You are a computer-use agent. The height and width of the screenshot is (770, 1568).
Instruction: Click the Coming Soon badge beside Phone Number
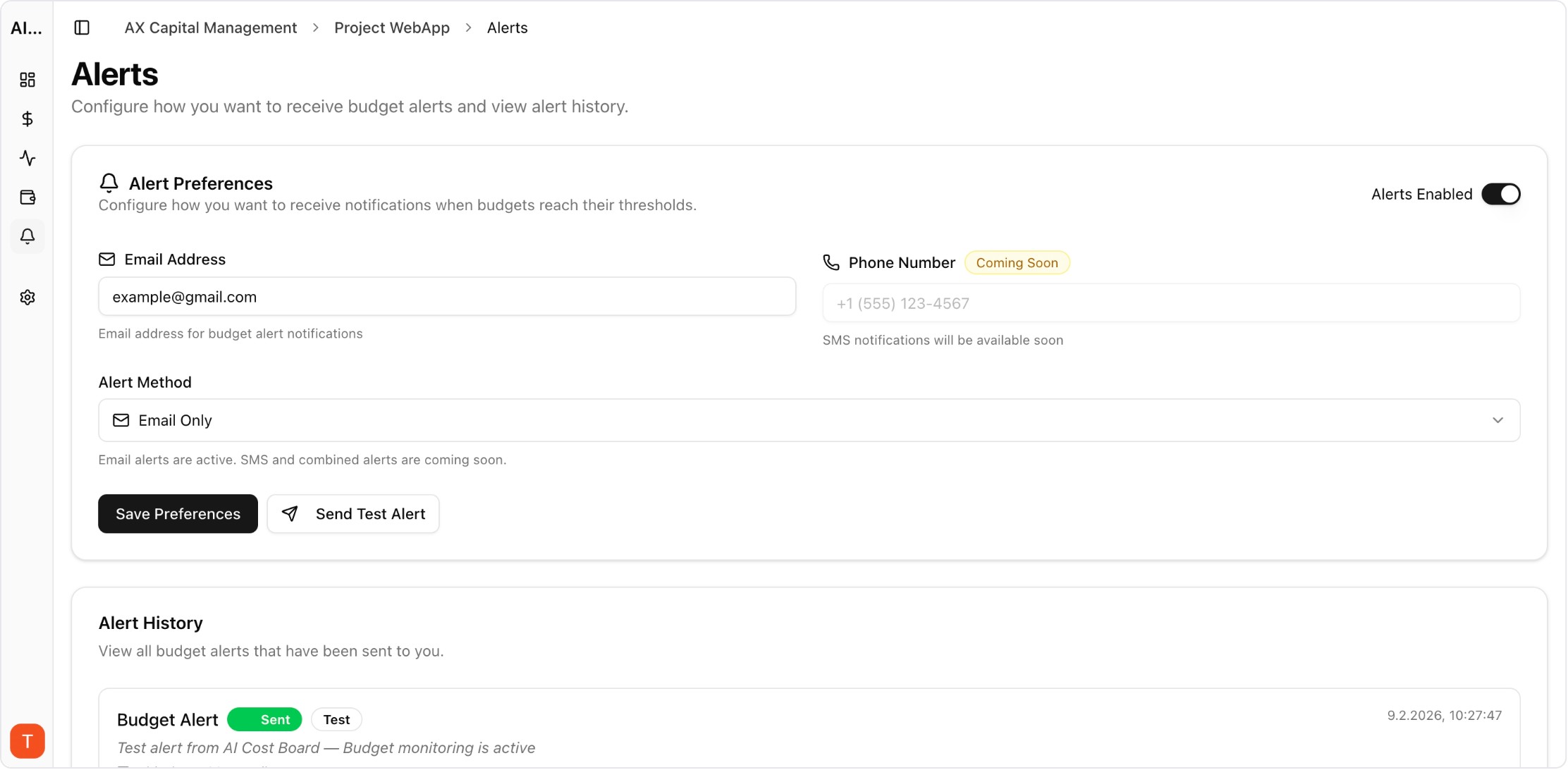(x=1017, y=262)
